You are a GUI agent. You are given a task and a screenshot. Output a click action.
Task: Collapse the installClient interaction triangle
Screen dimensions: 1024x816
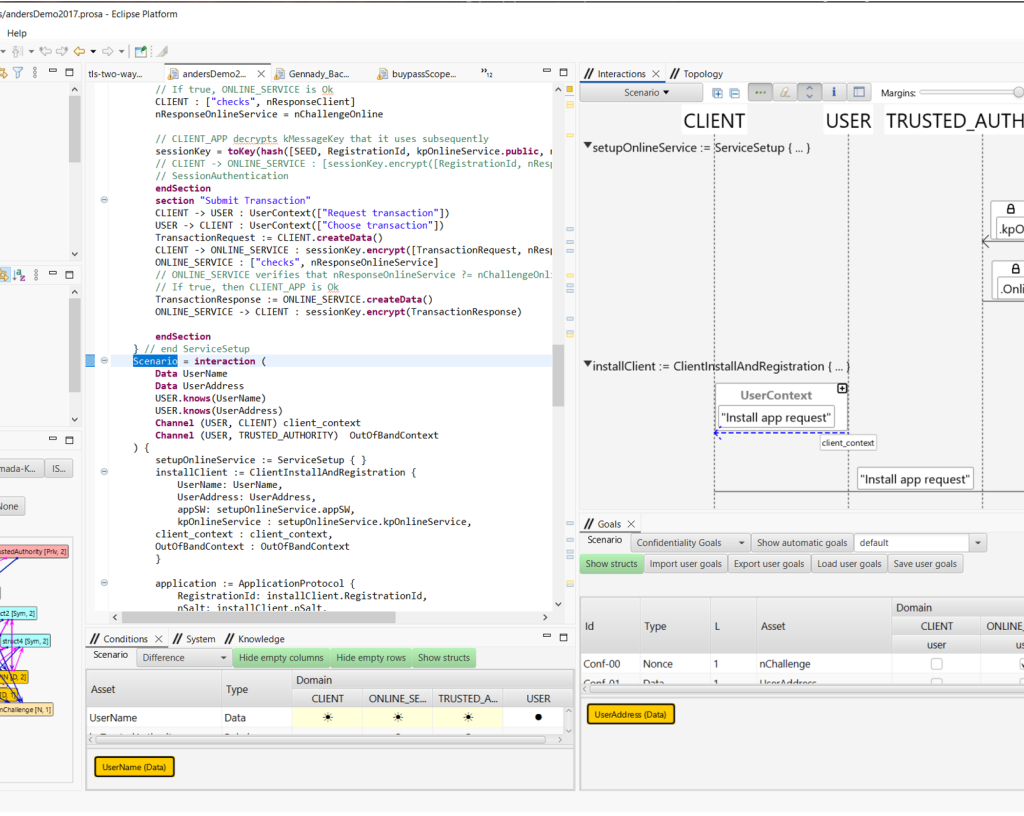(587, 364)
